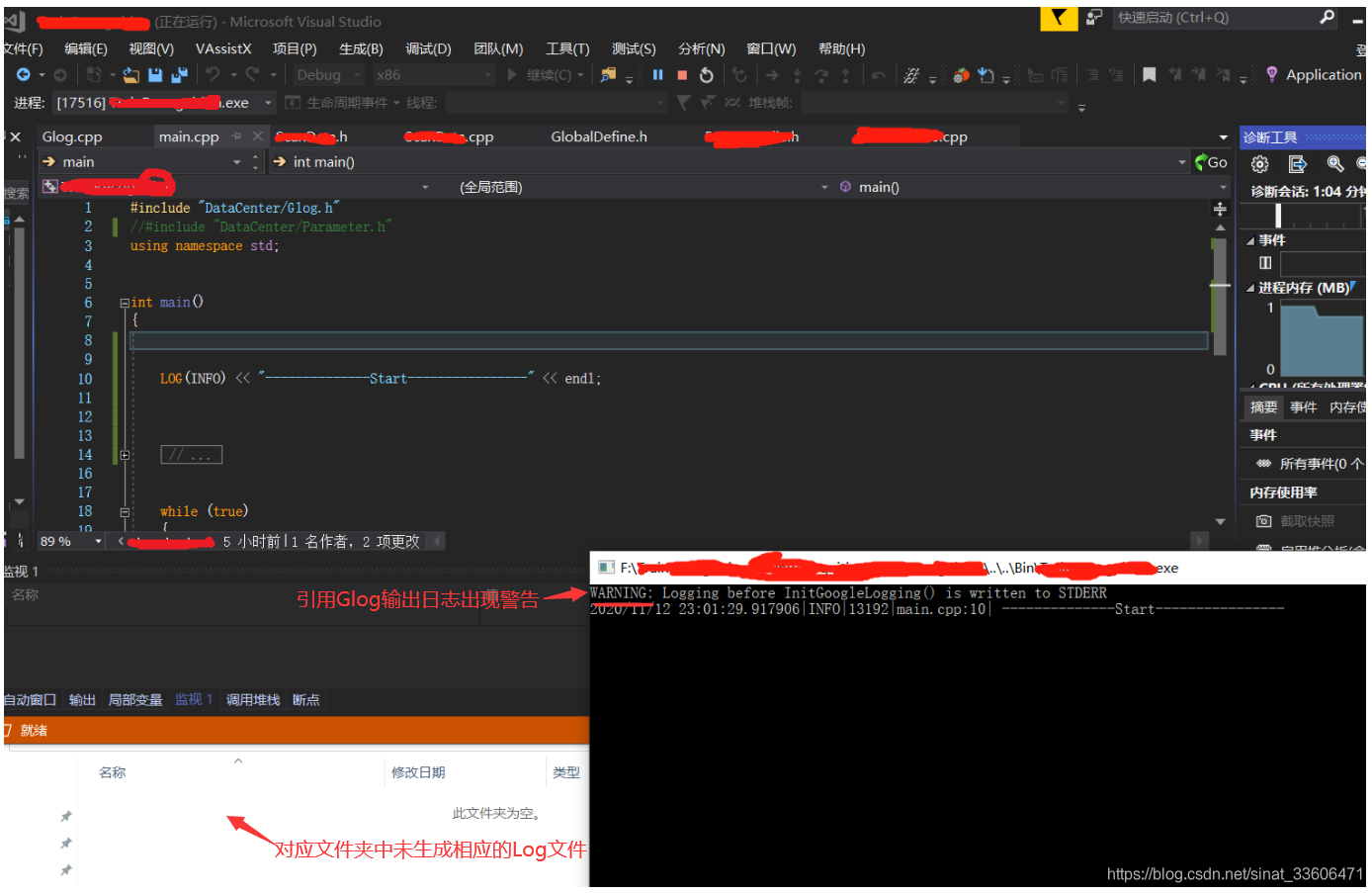Click the Stop debugging icon

(682, 74)
